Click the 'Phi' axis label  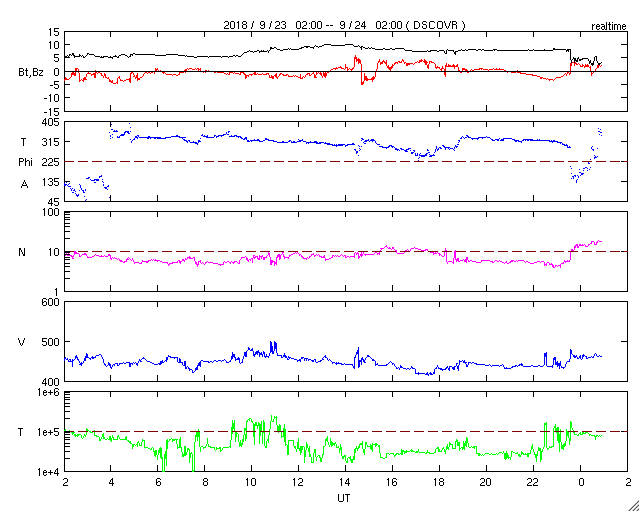(25, 162)
